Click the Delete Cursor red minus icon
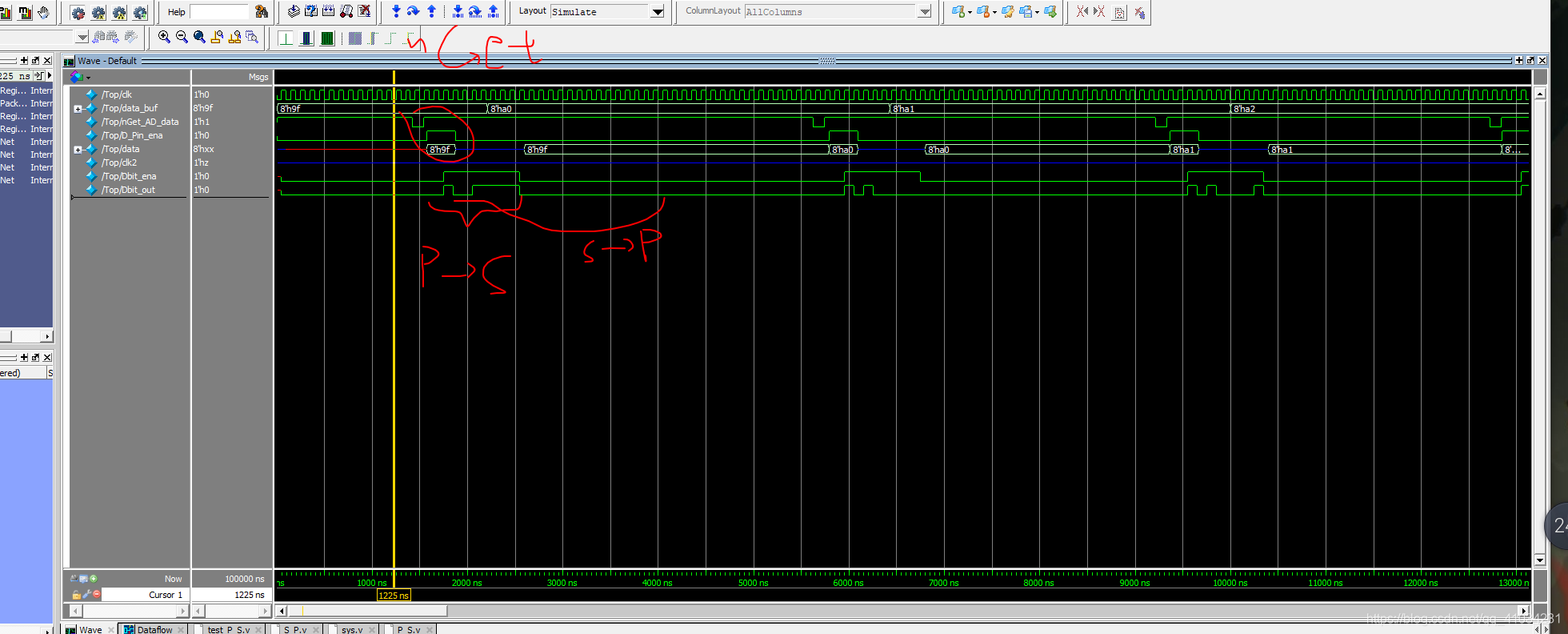 tap(97, 594)
